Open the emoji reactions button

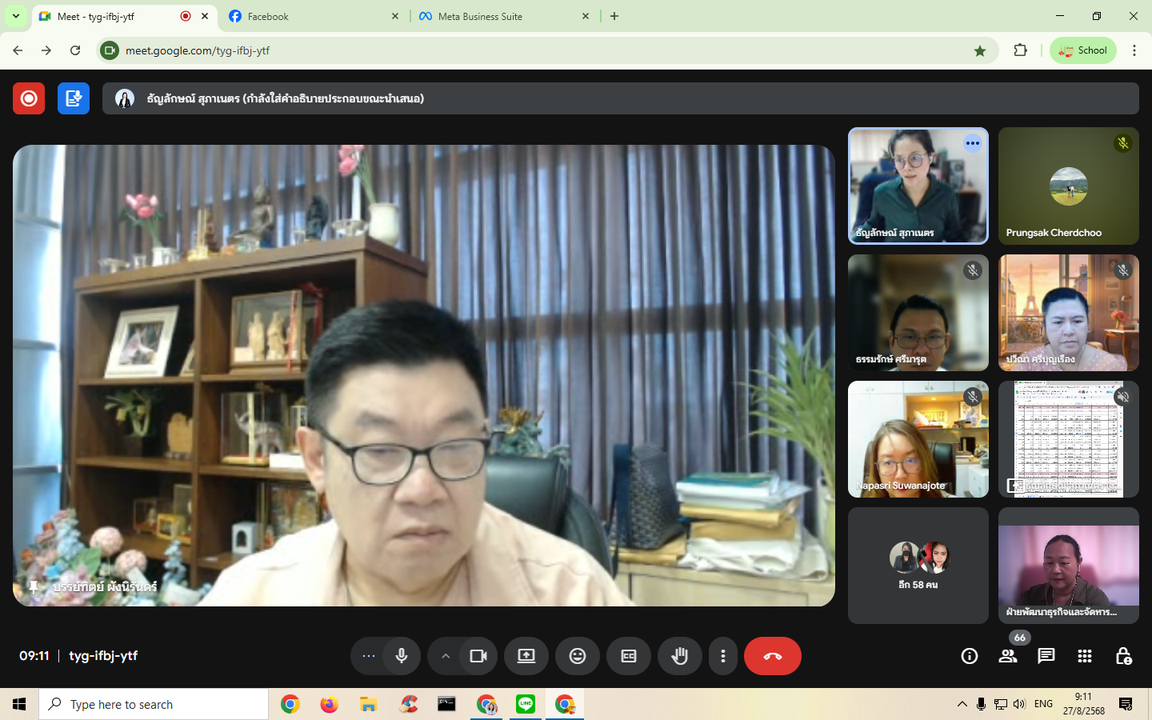pos(577,656)
